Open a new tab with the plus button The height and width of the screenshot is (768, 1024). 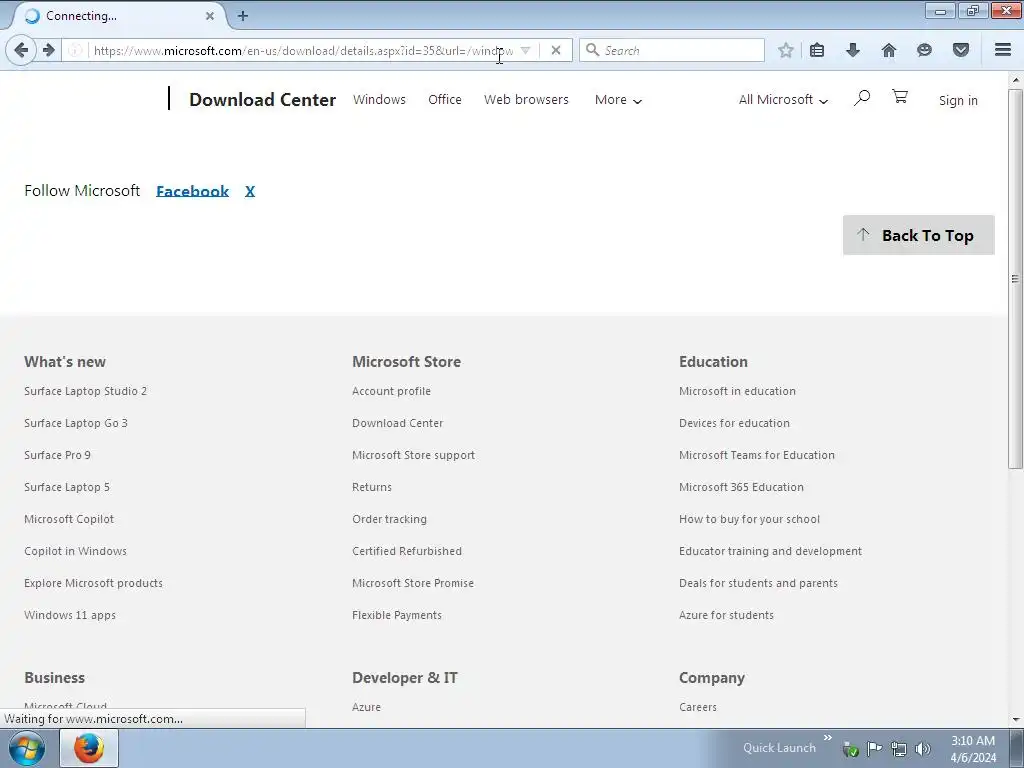coord(243,16)
